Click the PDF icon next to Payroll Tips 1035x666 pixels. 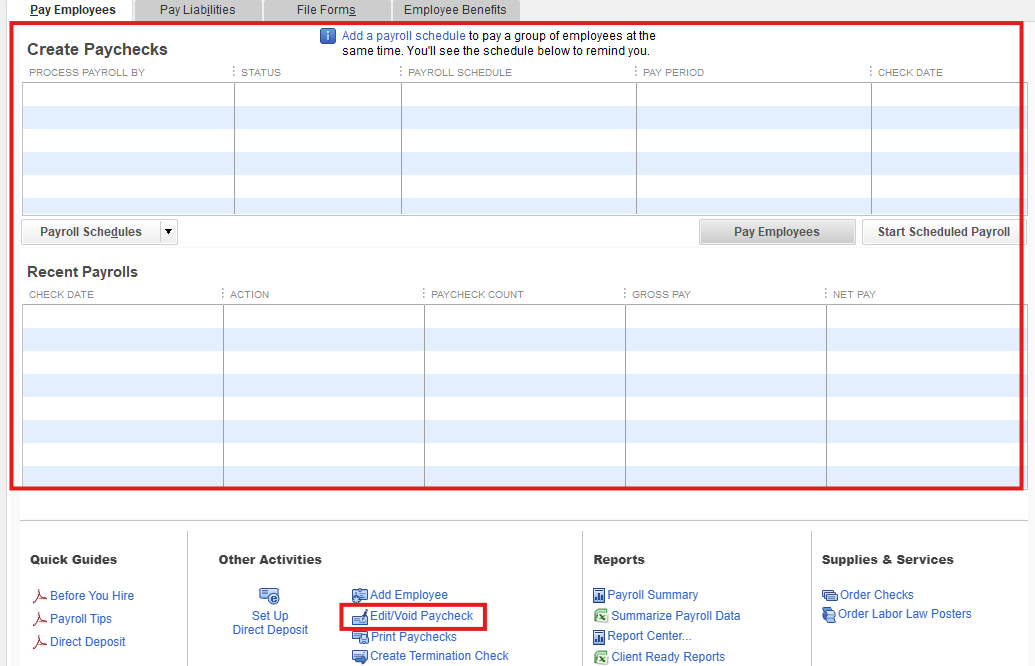coord(40,619)
